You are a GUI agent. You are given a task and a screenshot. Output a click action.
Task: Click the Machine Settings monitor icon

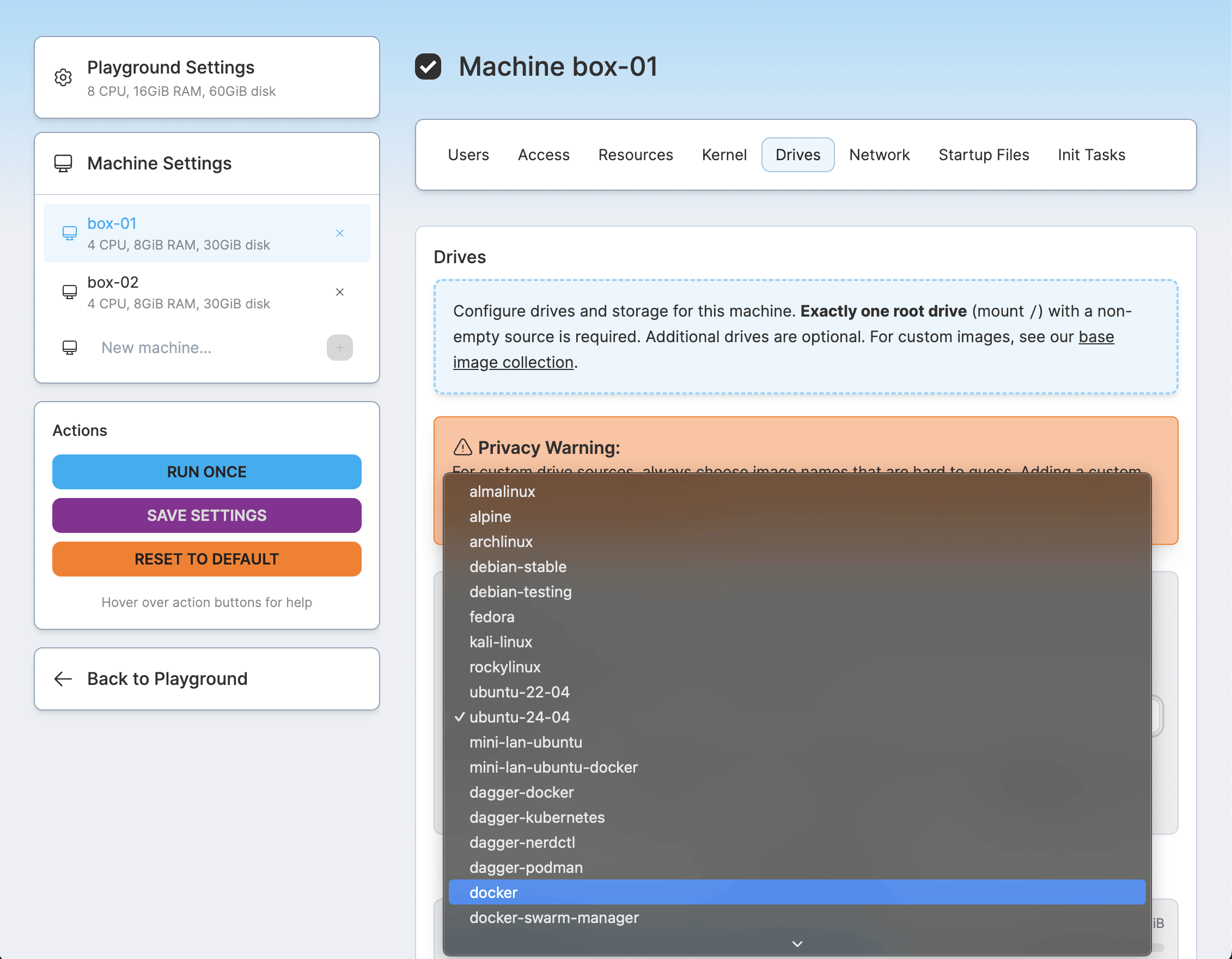click(x=63, y=163)
